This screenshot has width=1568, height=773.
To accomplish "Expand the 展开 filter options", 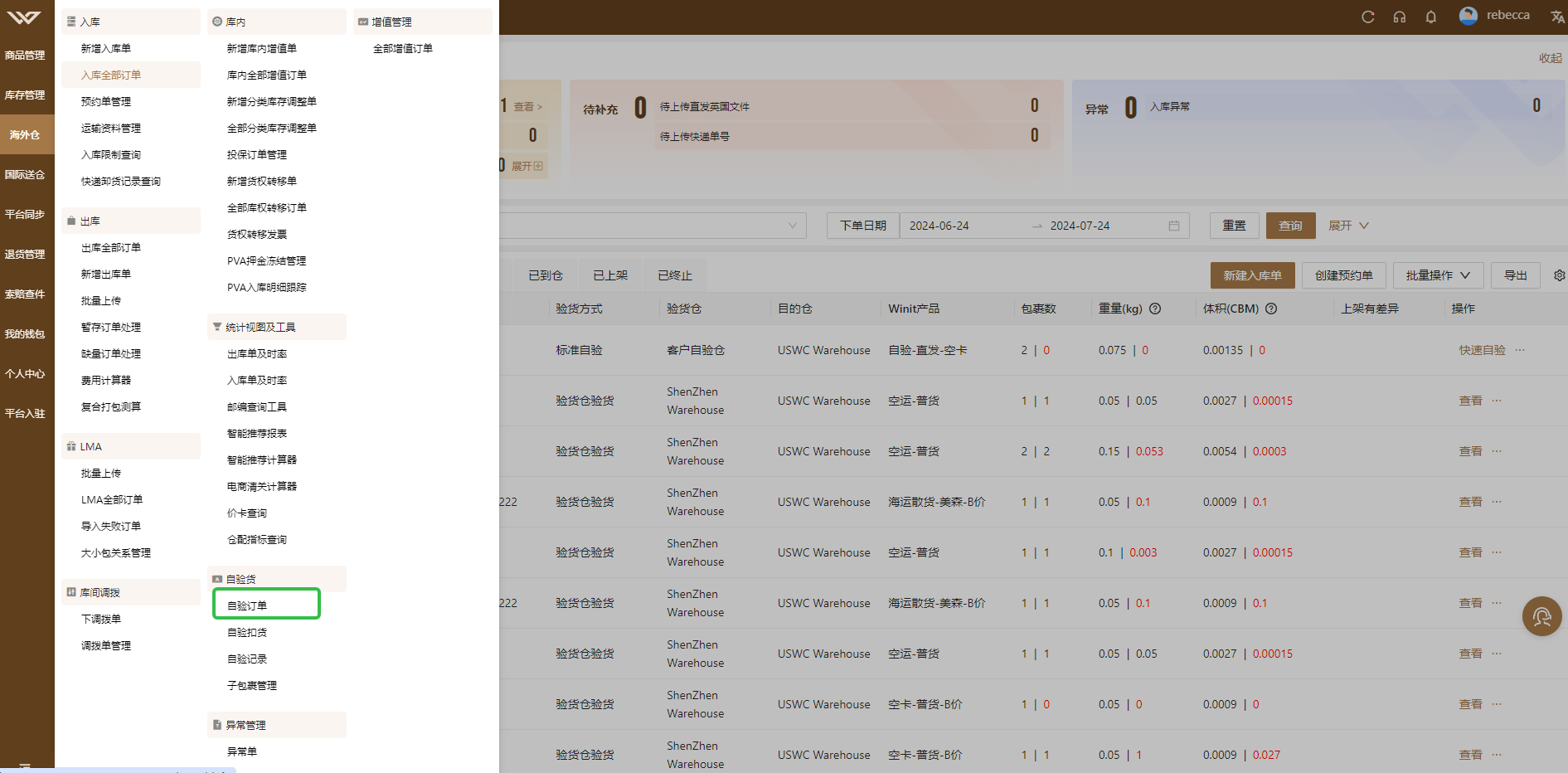I will [x=1349, y=226].
